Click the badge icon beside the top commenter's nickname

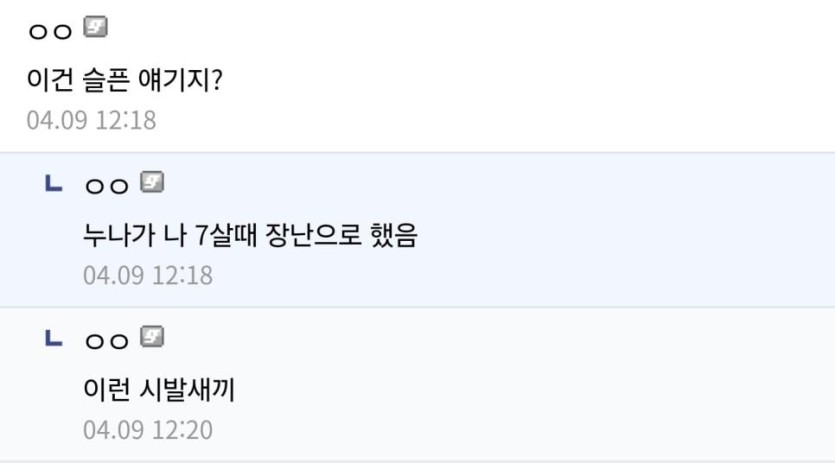point(96,27)
